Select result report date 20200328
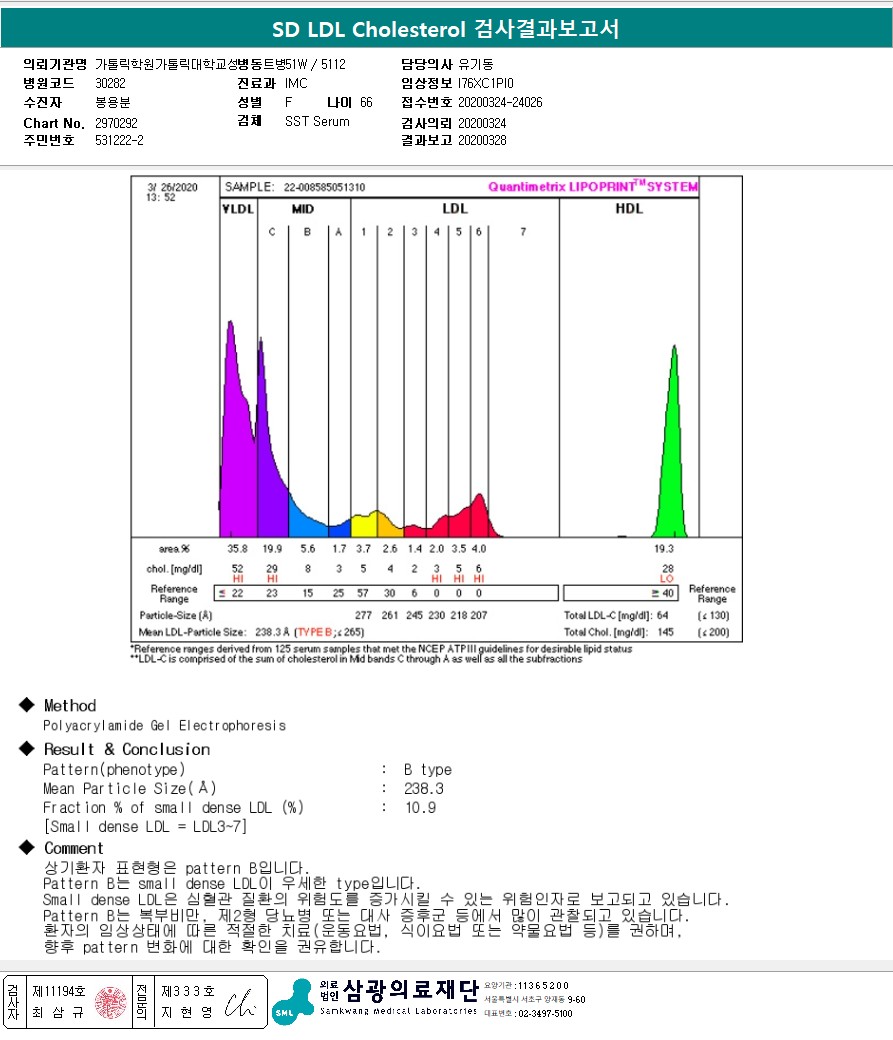The width and height of the screenshot is (893, 1040). click(482, 140)
